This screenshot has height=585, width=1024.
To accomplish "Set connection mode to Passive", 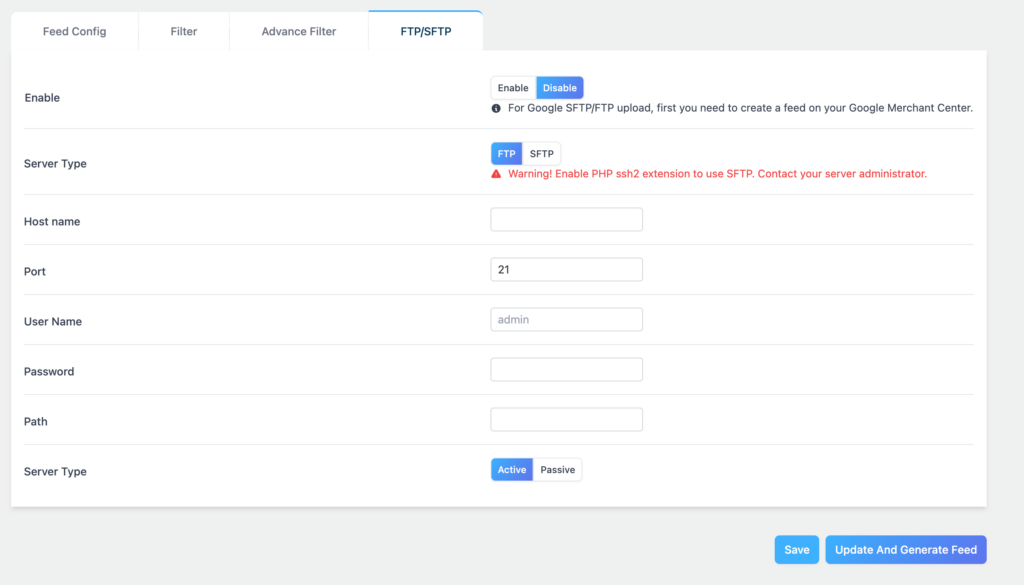I will pos(557,470).
